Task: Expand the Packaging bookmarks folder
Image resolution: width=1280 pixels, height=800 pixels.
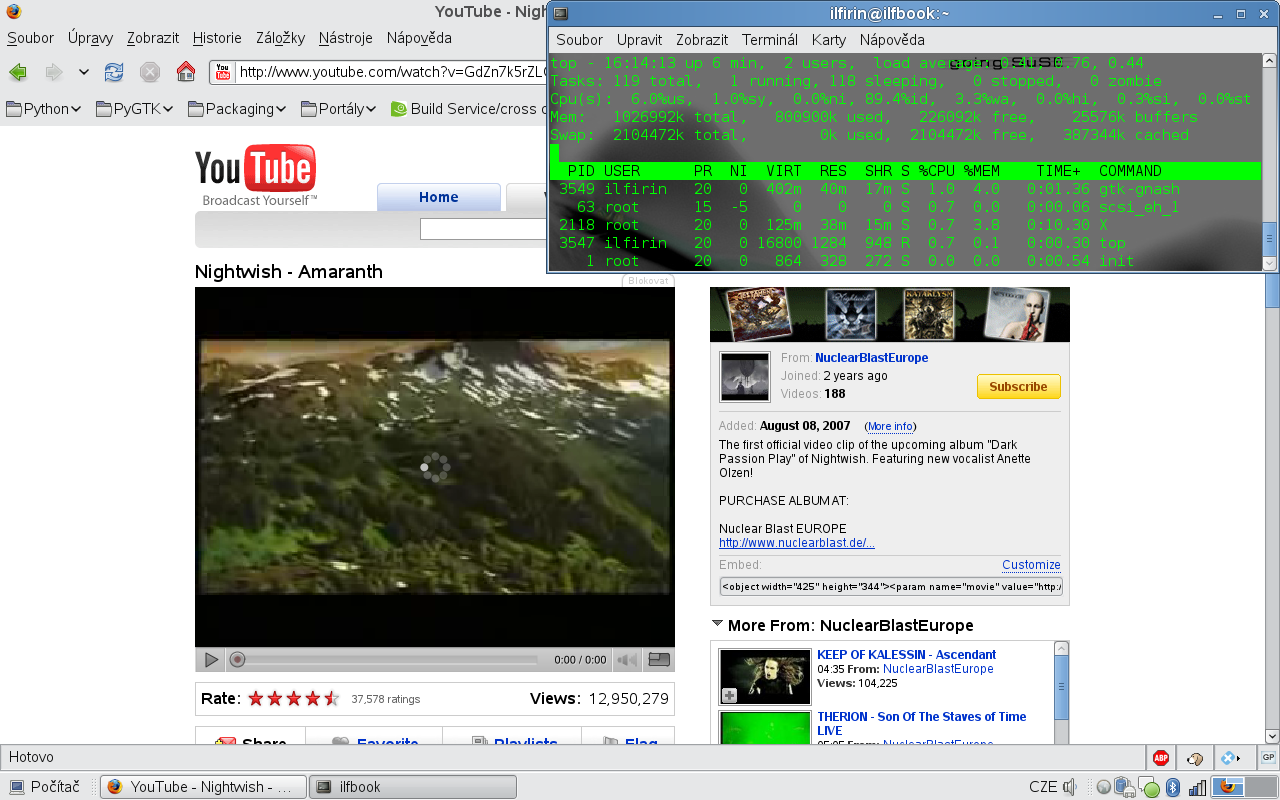Action: [237, 109]
